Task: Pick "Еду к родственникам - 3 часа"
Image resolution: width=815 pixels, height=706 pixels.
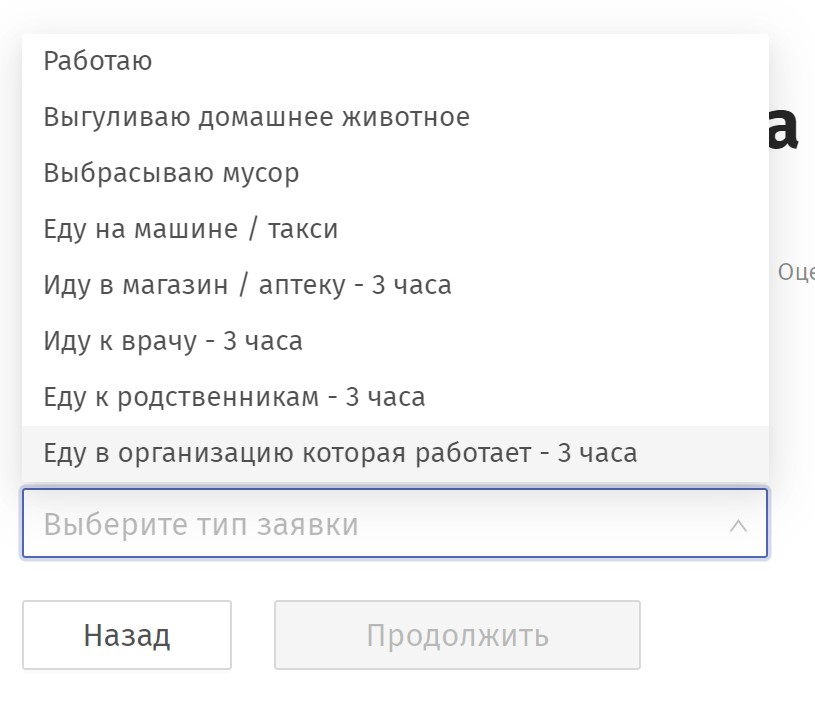Action: point(234,397)
